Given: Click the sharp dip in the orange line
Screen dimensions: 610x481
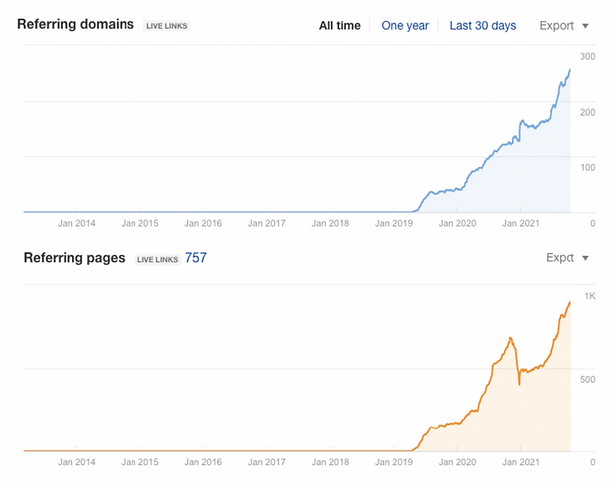Looking at the screenshot, I should pos(519,383).
